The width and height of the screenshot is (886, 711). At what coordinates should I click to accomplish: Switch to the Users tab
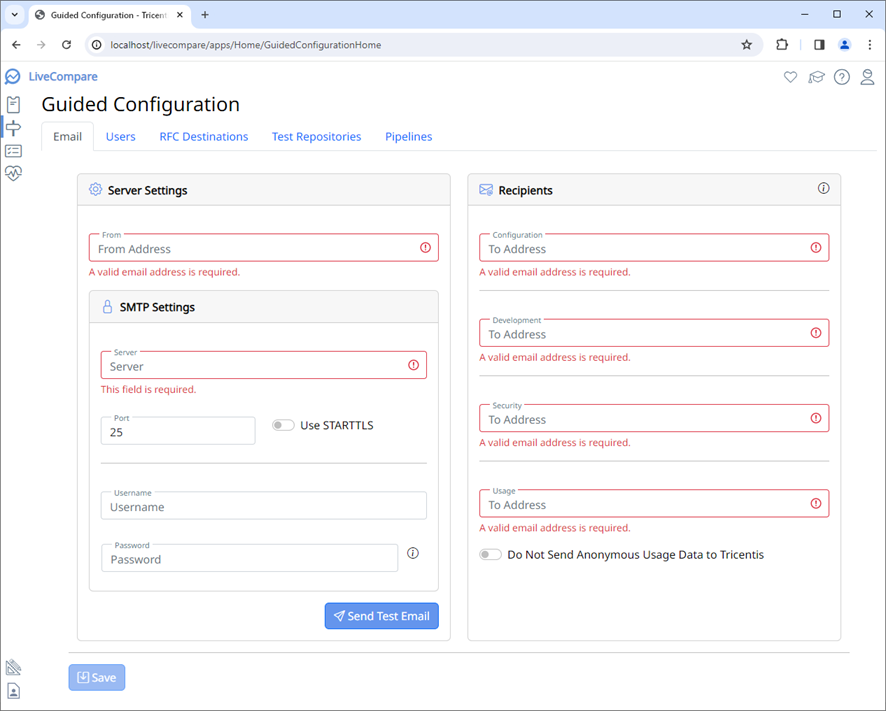pos(120,136)
